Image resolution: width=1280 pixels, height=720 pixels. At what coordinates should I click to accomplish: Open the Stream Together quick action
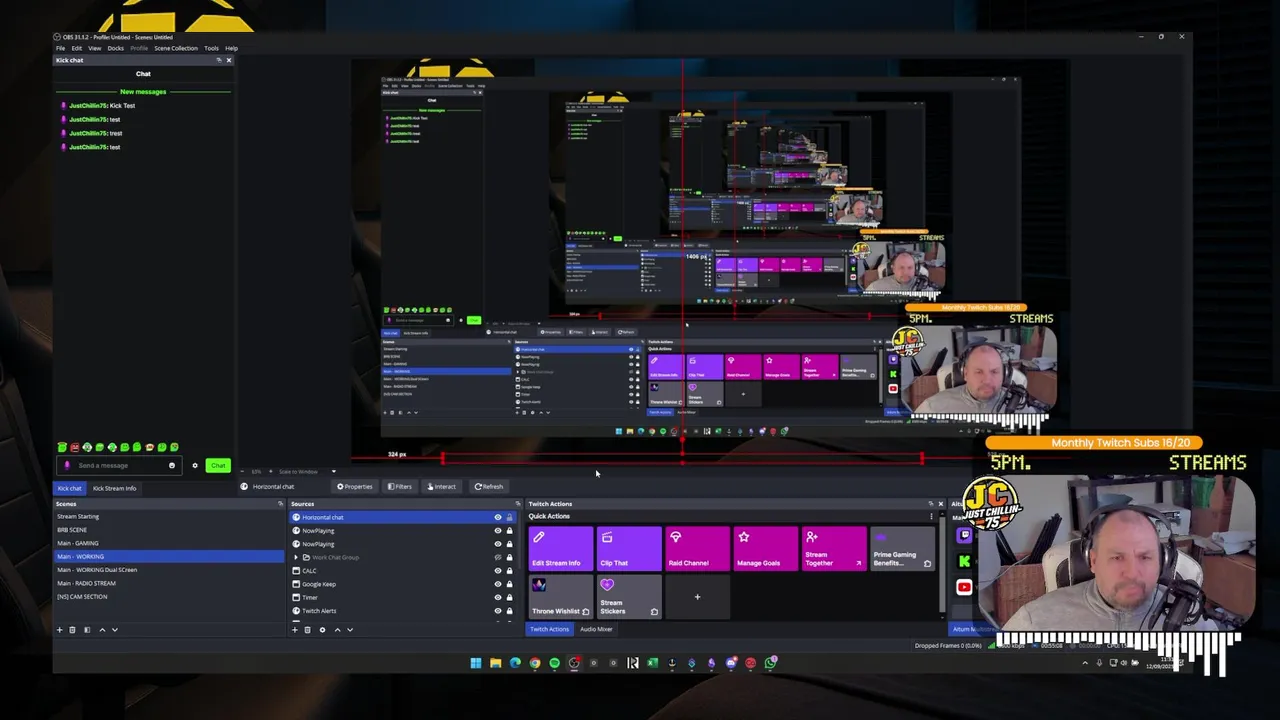[833, 549]
